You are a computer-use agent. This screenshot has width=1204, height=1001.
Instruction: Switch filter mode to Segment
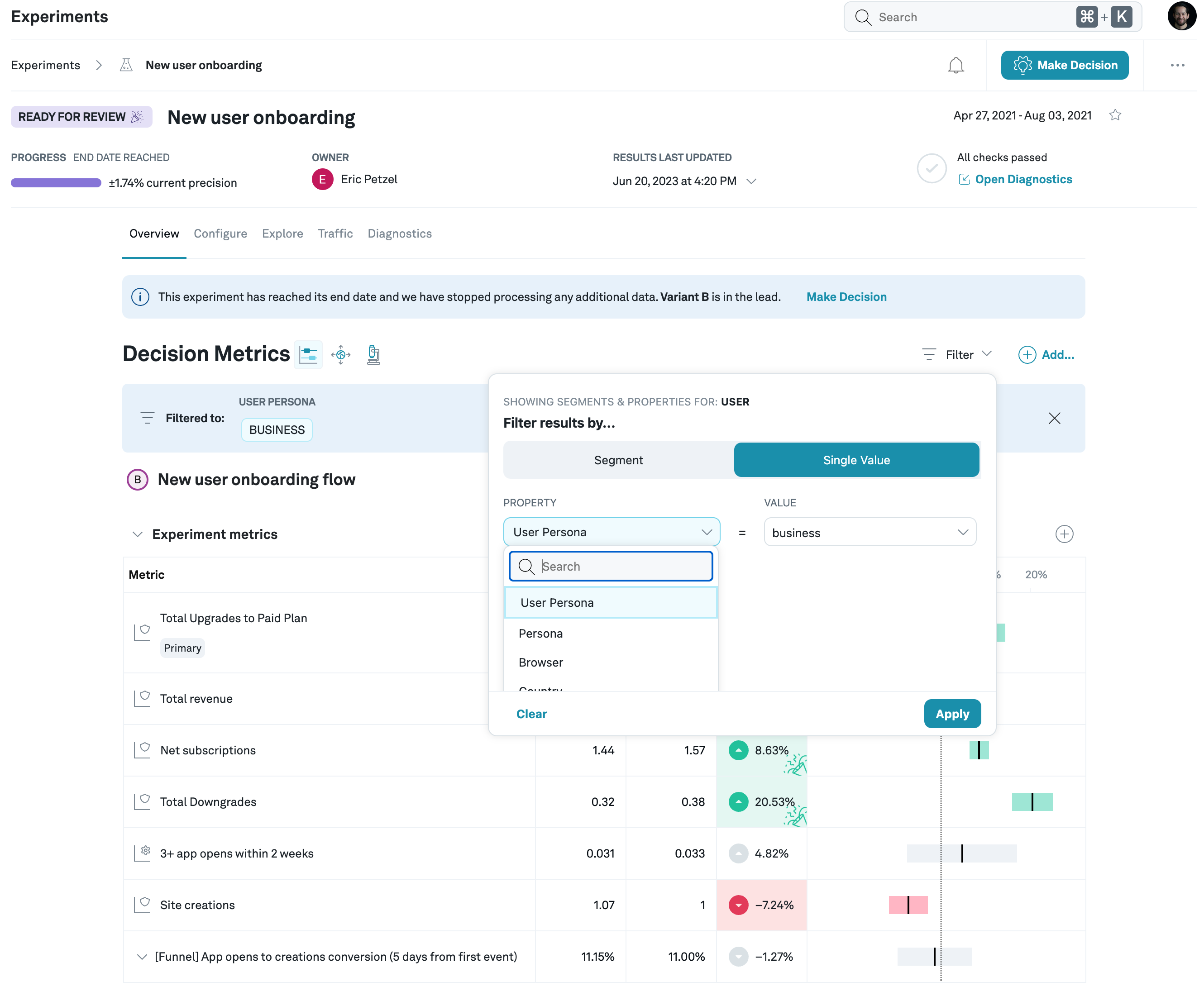click(618, 460)
